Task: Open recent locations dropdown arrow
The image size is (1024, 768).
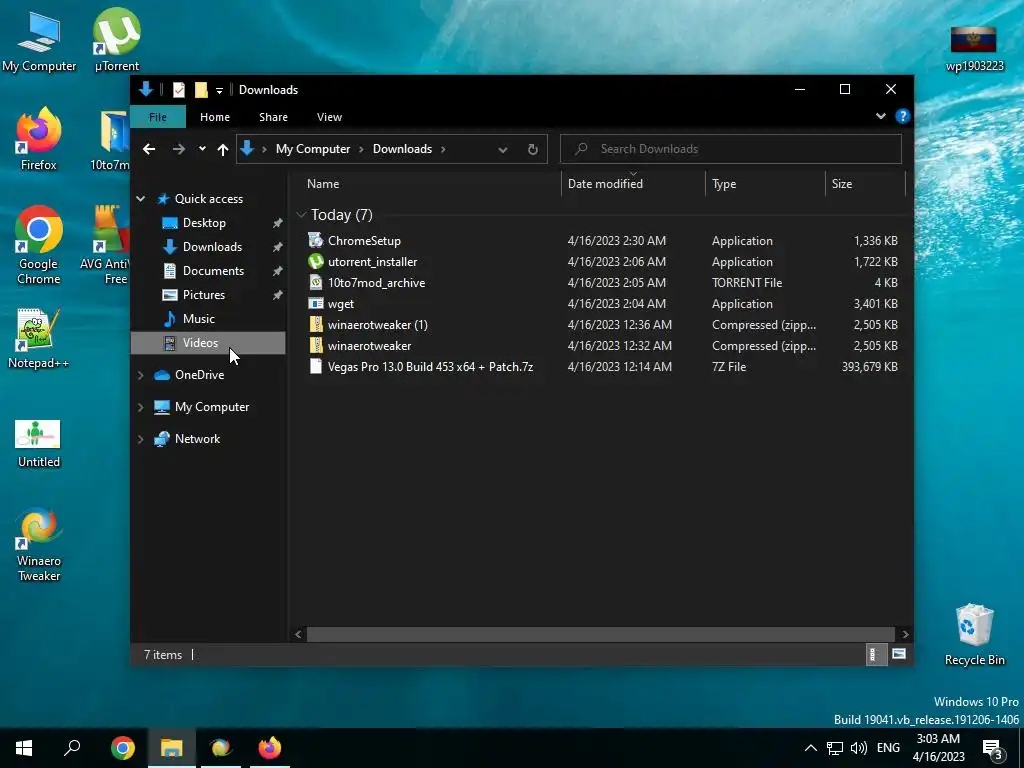Action: click(x=202, y=149)
